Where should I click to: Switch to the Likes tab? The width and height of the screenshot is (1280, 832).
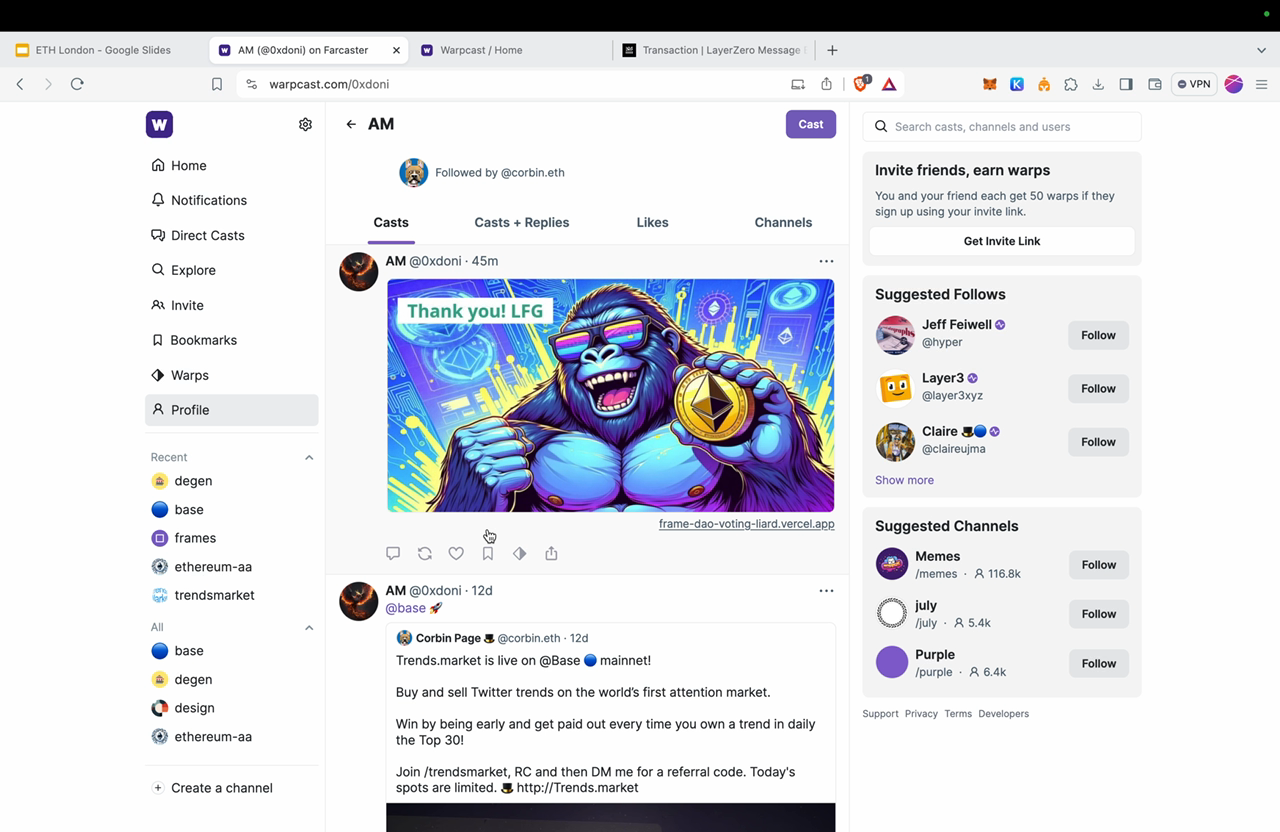(x=652, y=222)
